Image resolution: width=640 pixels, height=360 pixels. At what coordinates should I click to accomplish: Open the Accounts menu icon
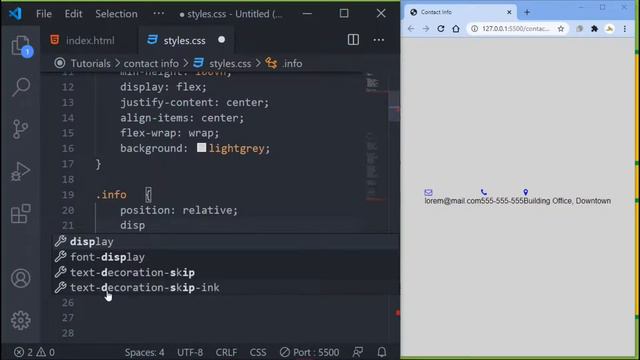tap(21, 278)
